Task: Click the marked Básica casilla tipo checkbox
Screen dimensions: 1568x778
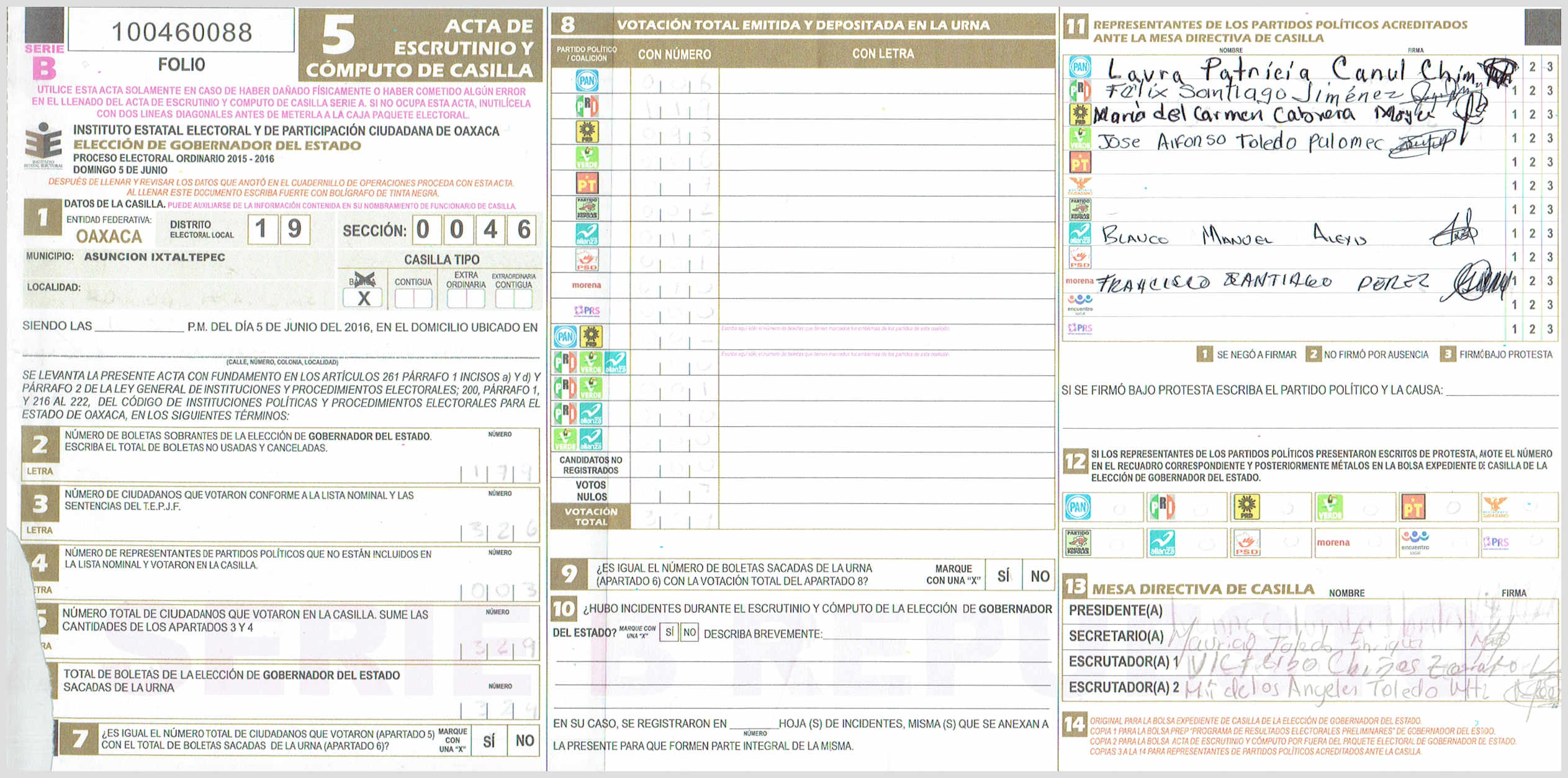Action: click(x=363, y=298)
